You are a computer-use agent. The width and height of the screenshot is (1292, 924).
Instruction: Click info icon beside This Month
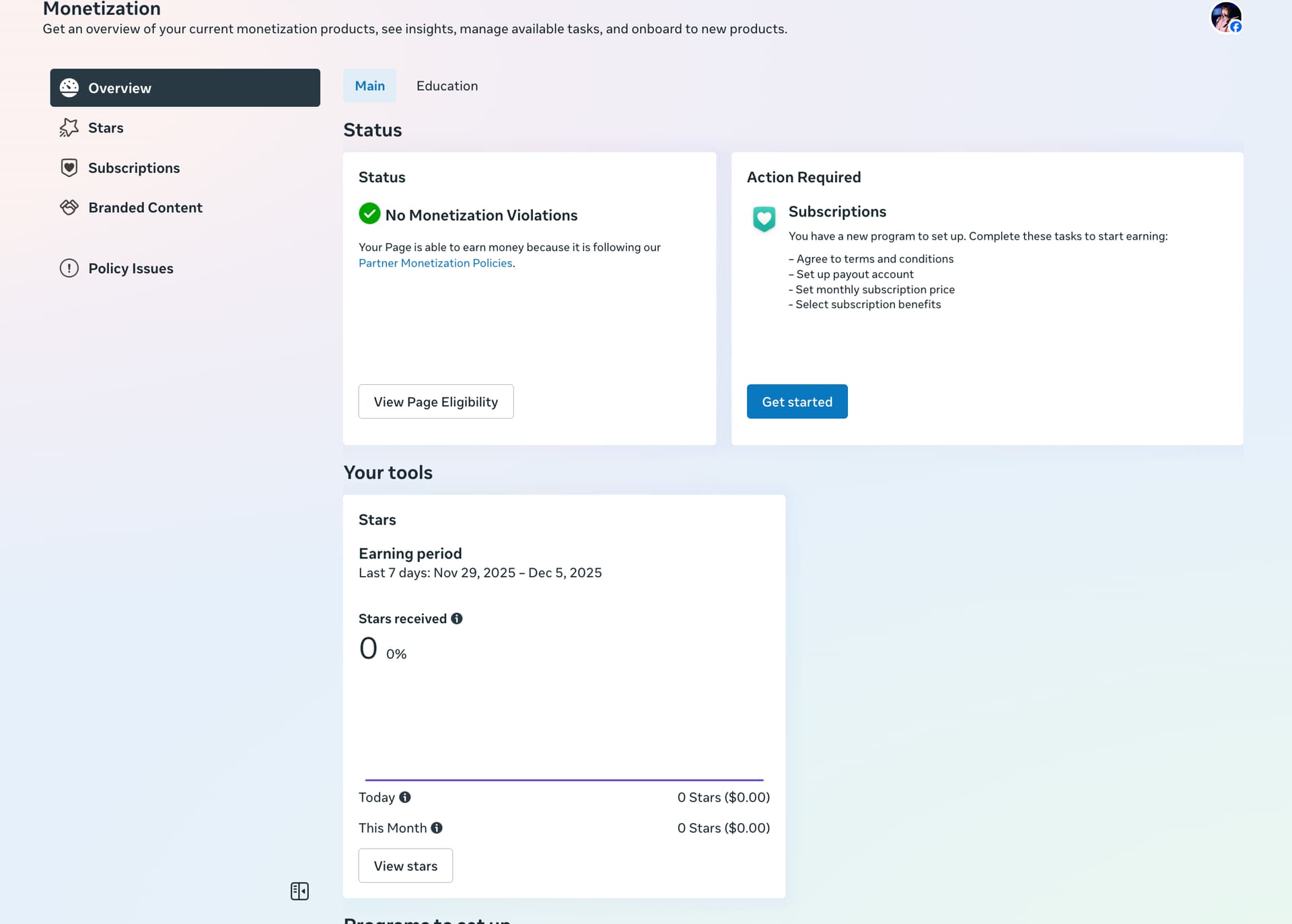(x=437, y=828)
